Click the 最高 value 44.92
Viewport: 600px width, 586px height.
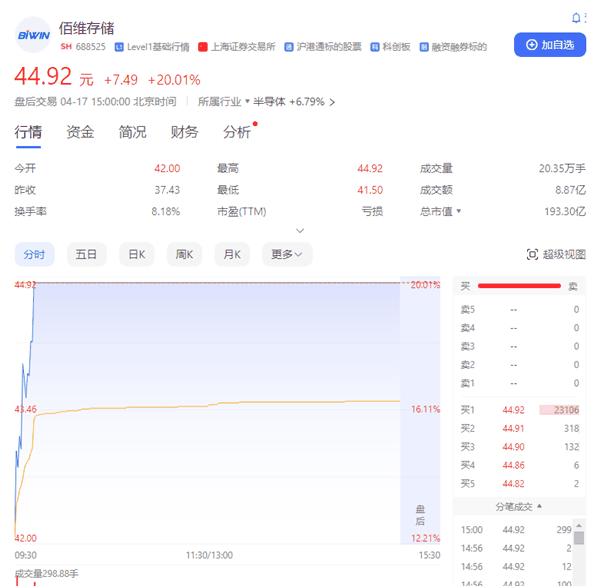[370, 168]
